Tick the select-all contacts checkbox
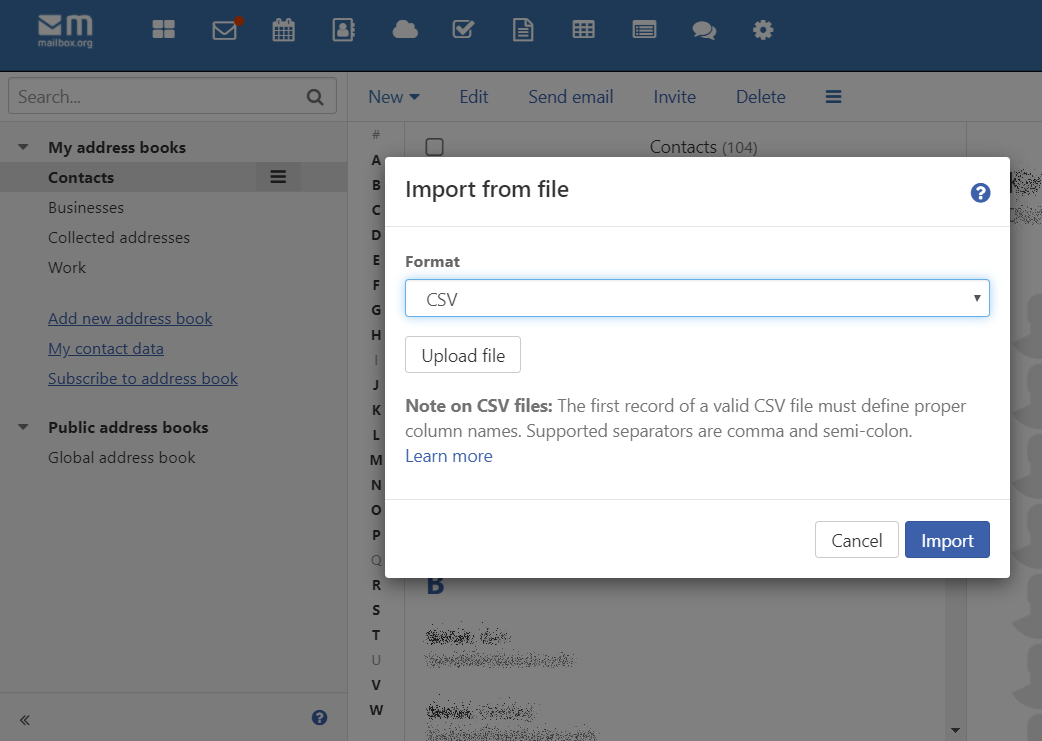Viewport: 1042px width, 741px height. point(434,147)
